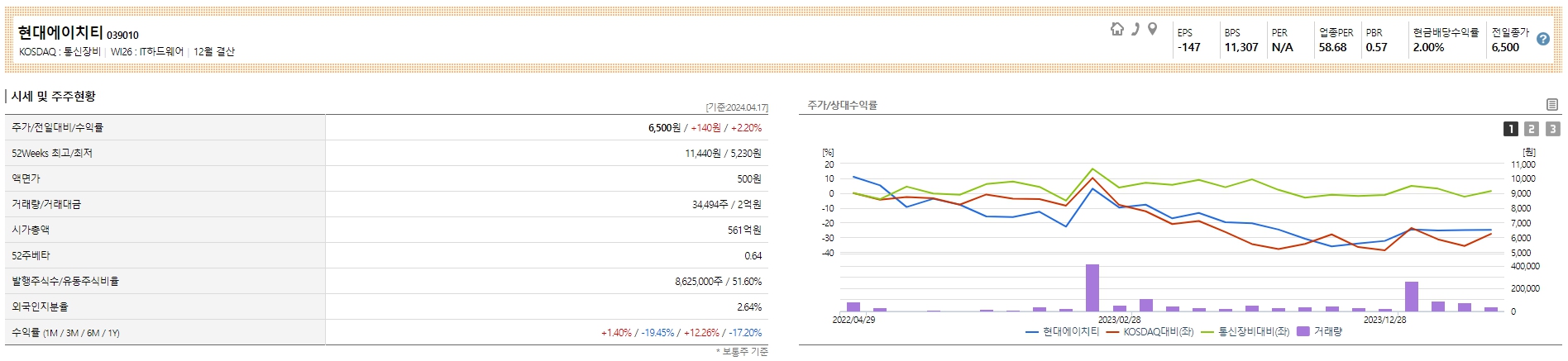Toggle the 통신장비대비(좌) legend series
The width and height of the screenshot is (1568, 361).
[x=1245, y=331]
